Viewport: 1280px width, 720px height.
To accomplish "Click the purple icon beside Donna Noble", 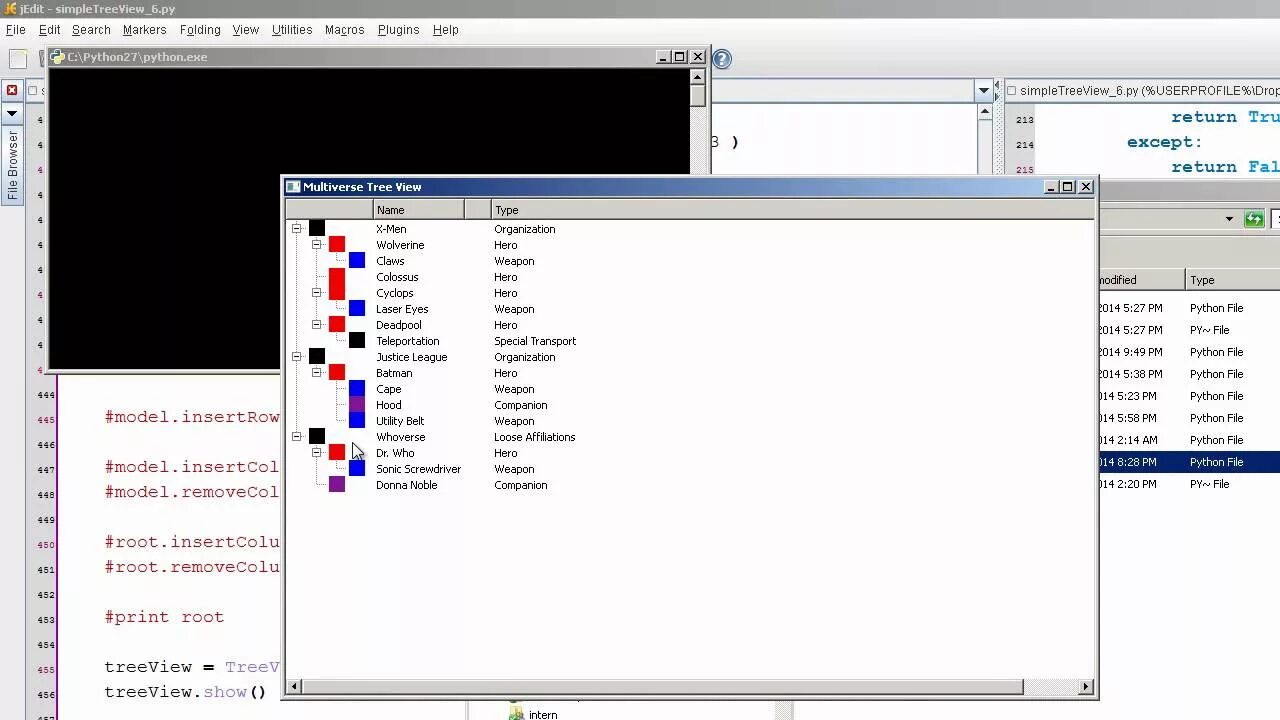I will [337, 485].
